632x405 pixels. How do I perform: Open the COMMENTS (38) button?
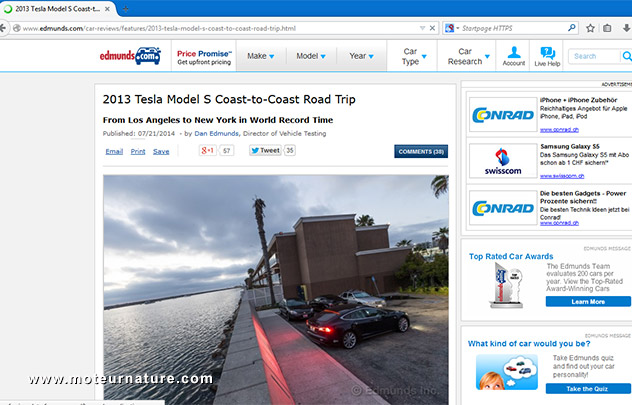tap(421, 152)
